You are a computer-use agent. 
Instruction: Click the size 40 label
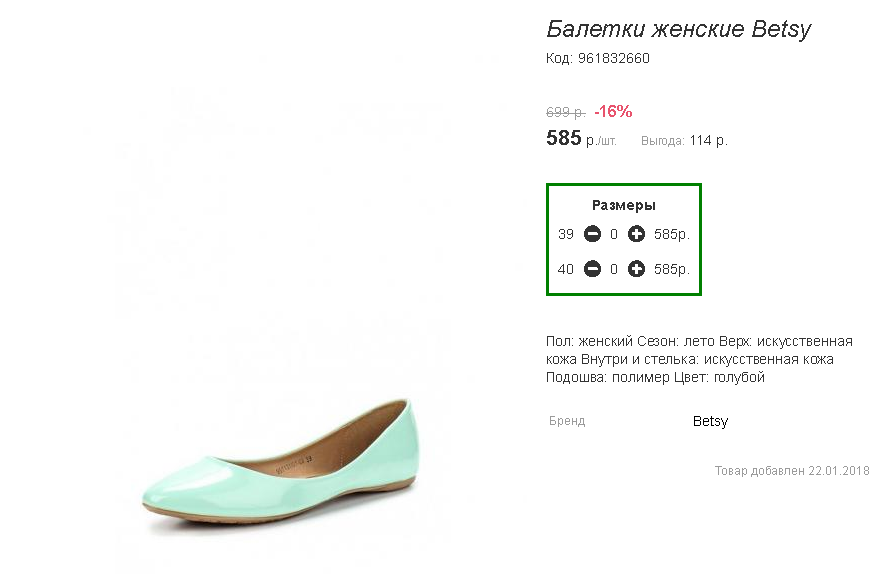566,269
